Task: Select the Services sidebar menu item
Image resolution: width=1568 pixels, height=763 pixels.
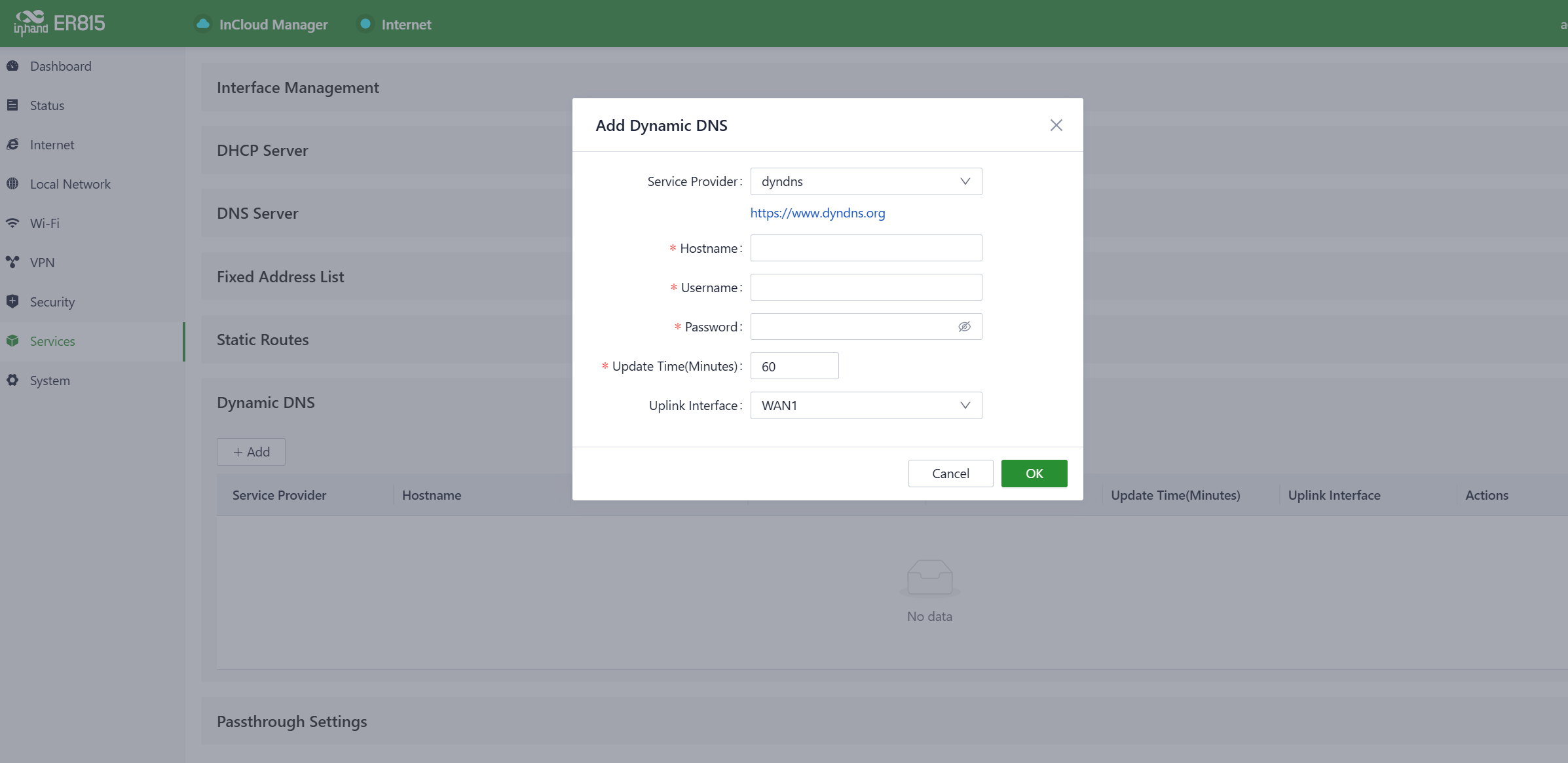Action: point(52,341)
